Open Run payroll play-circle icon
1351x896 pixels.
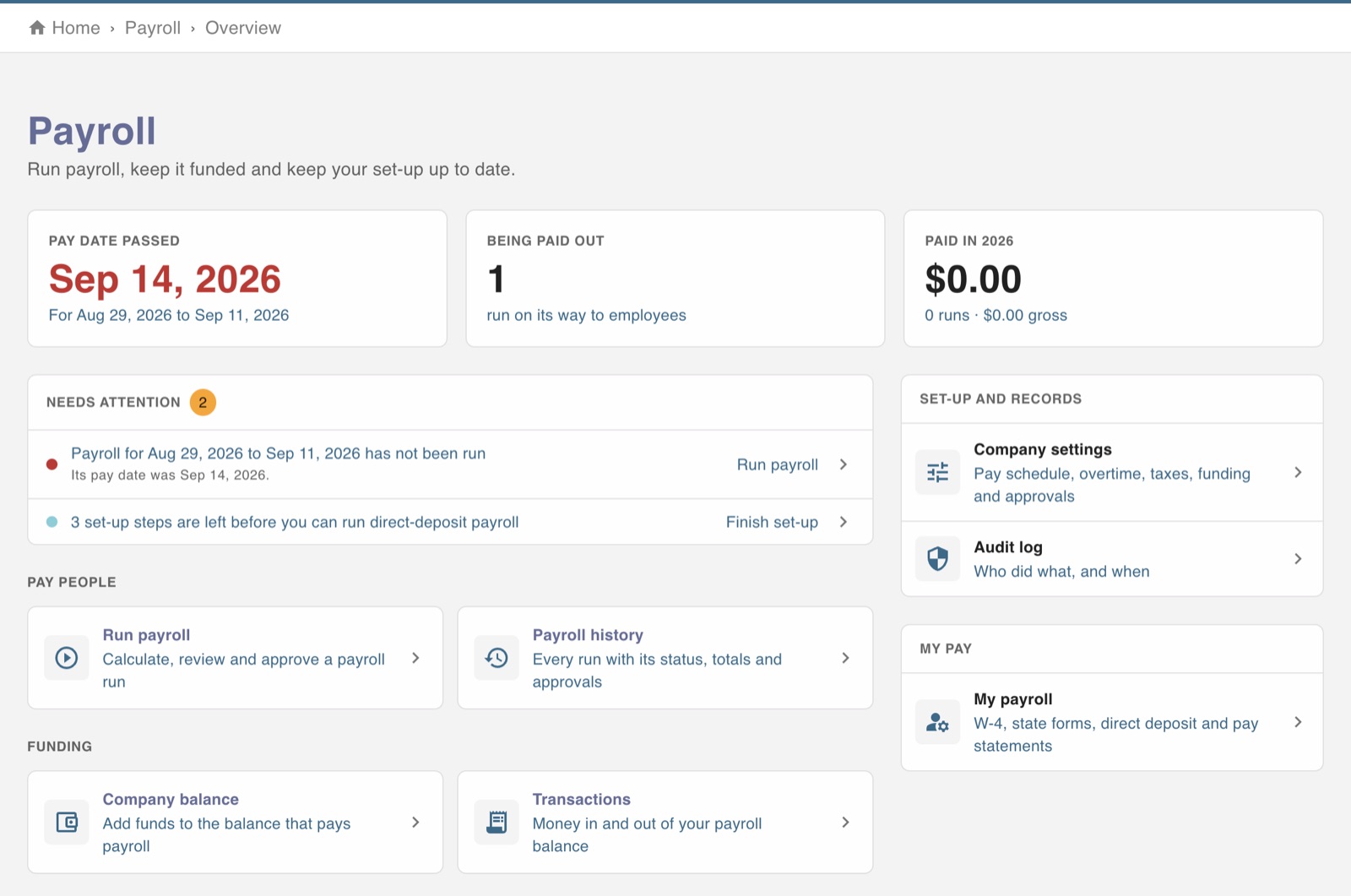click(x=67, y=658)
